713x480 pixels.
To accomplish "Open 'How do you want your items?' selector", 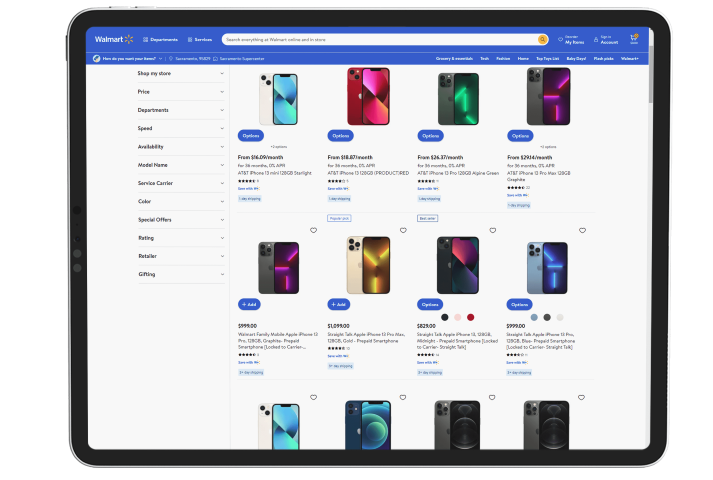I will [128, 59].
